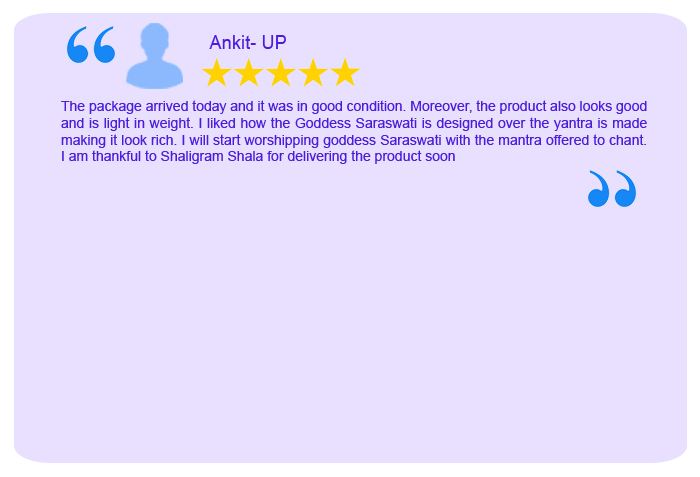Click the reviewer name "Ankit- UP"

tap(248, 42)
